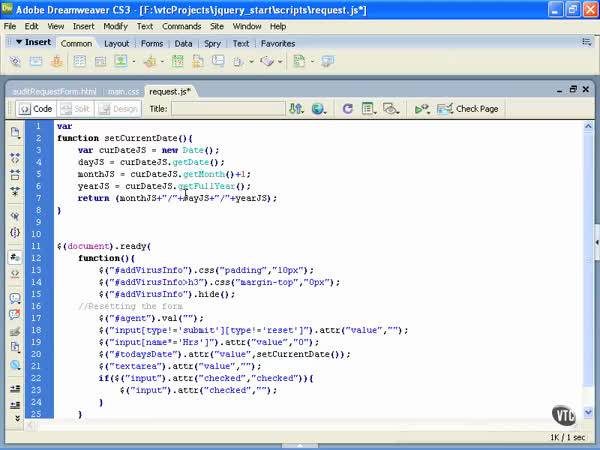Click the Preview in Browser globe icon
This screenshot has width=600, height=450.
319,108
